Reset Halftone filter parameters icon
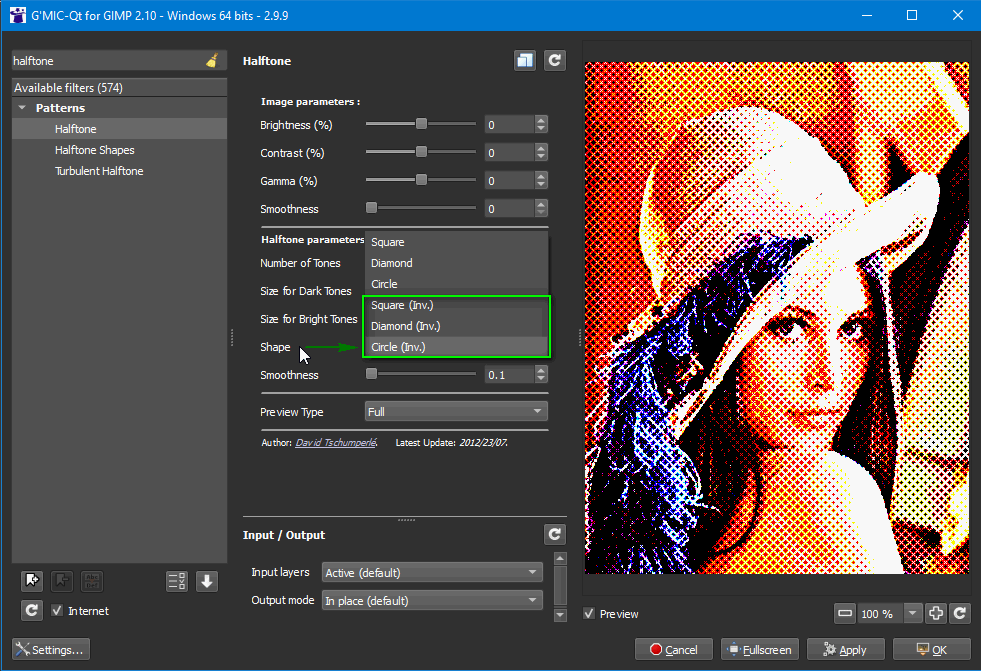 [554, 61]
